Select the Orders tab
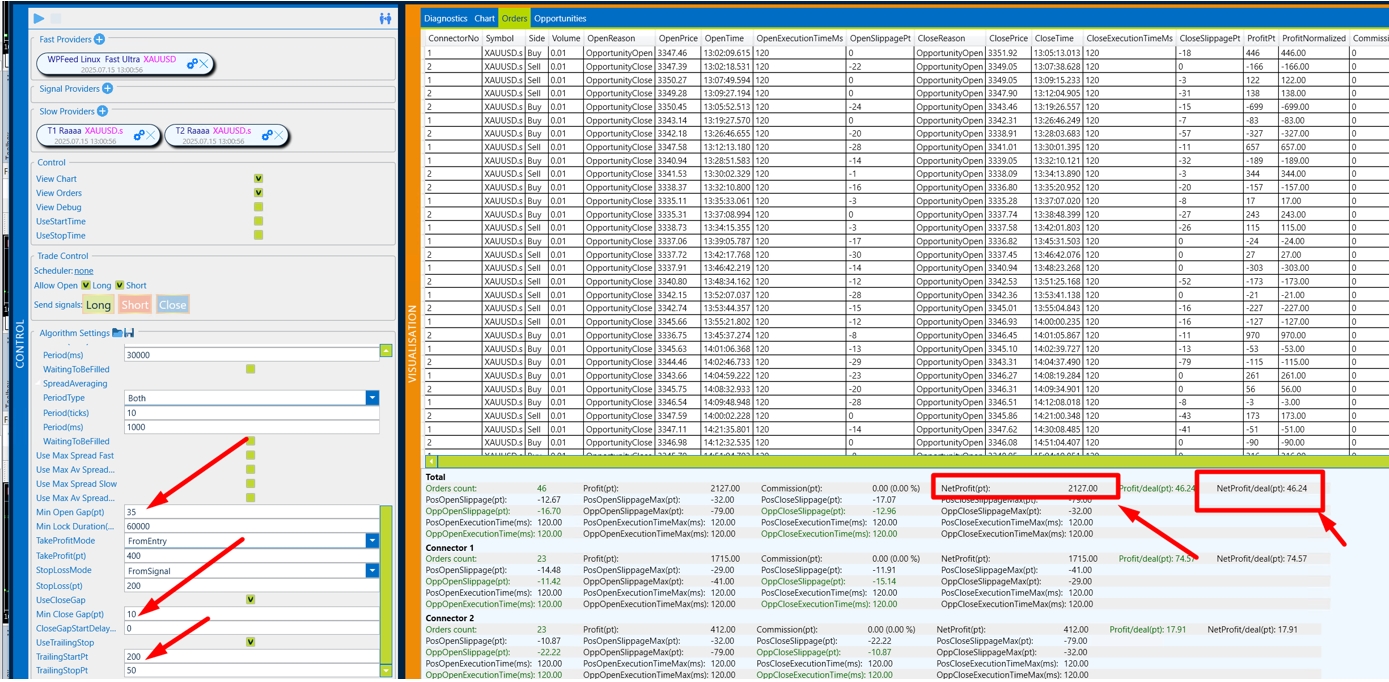1389x682 pixels. (514, 18)
